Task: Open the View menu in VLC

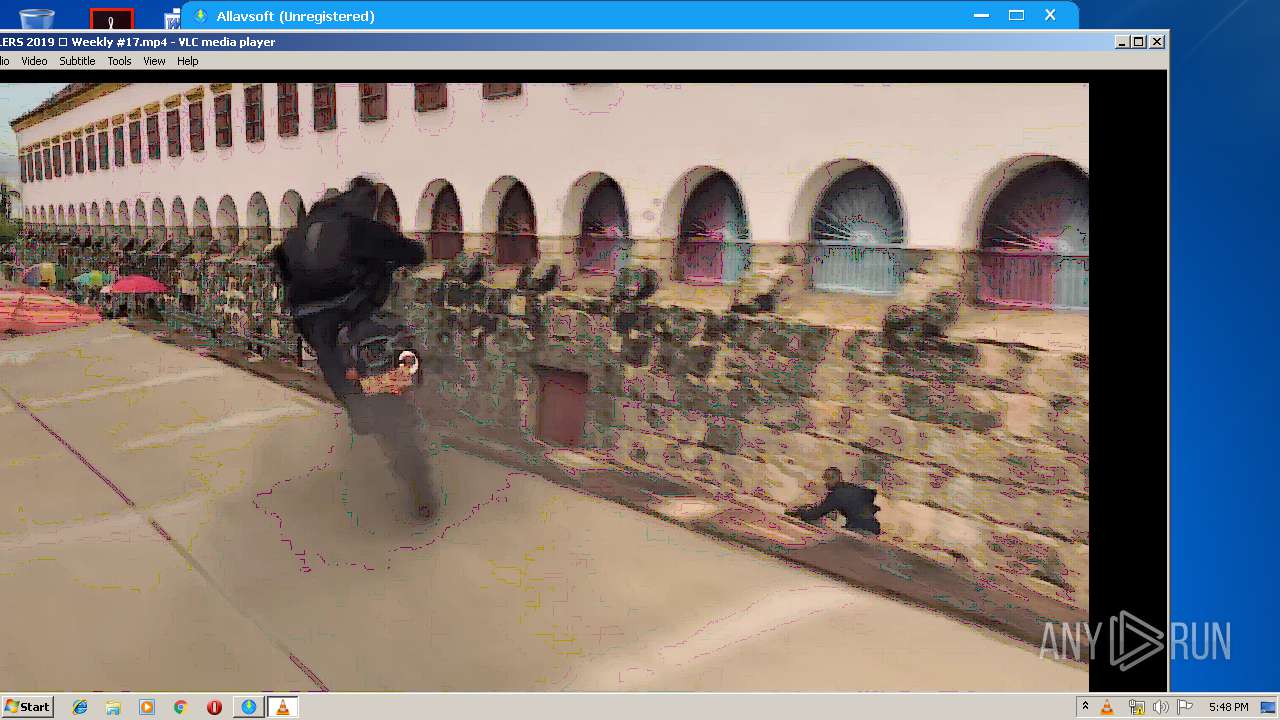Action: pyautogui.click(x=154, y=61)
